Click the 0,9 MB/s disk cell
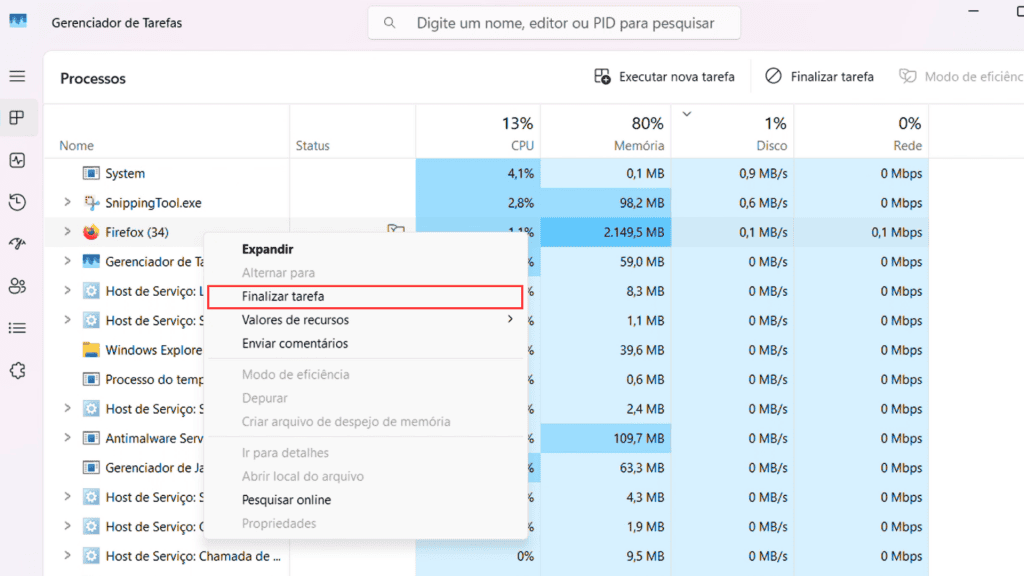This screenshot has width=1024, height=576. tap(732, 173)
